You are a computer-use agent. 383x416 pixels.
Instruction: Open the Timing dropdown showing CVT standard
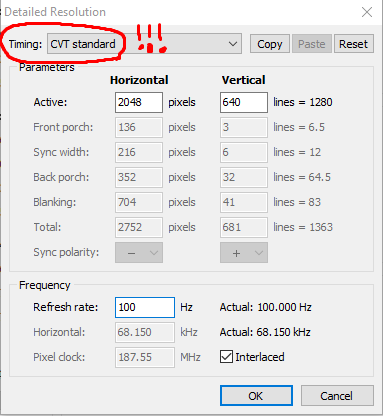coord(144,44)
